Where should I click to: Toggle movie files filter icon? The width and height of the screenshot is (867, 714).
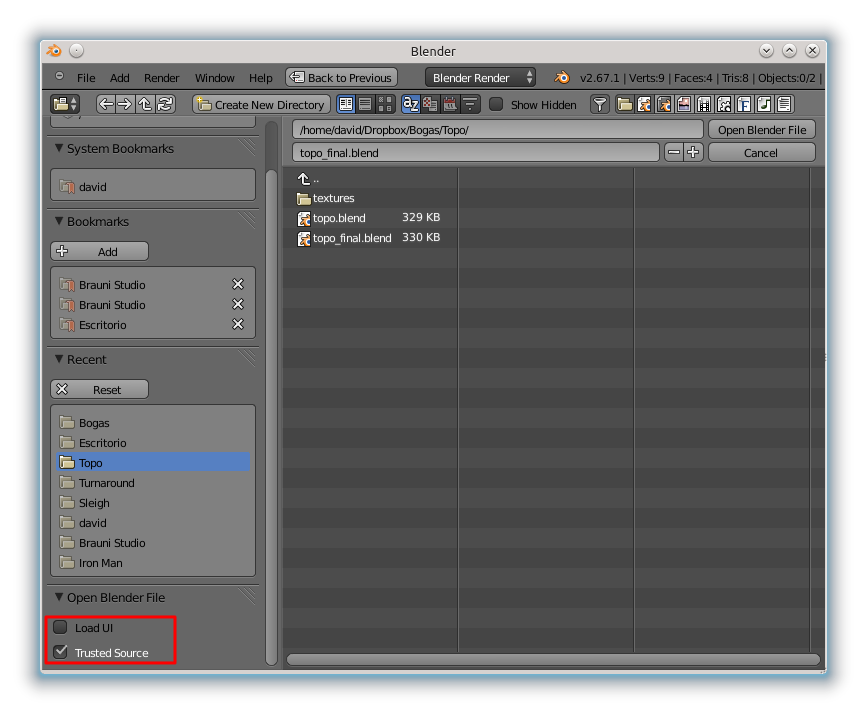coord(704,104)
